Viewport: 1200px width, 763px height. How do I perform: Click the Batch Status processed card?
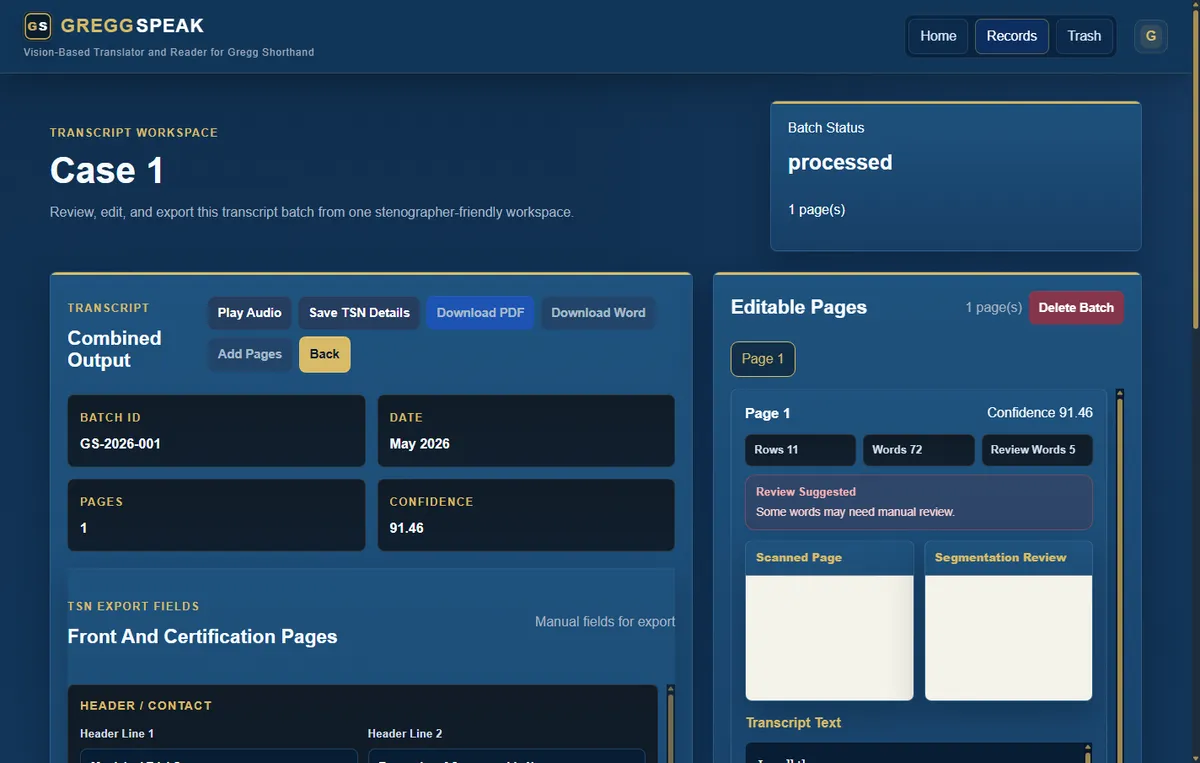pos(955,176)
